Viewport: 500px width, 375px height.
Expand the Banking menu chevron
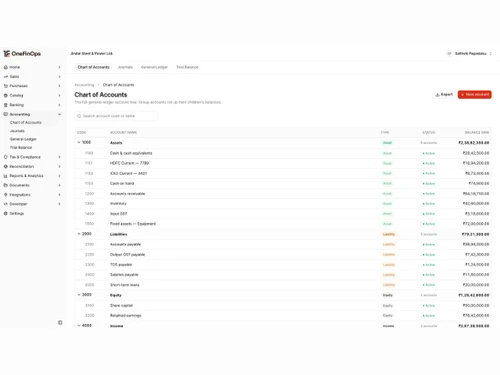coord(59,105)
